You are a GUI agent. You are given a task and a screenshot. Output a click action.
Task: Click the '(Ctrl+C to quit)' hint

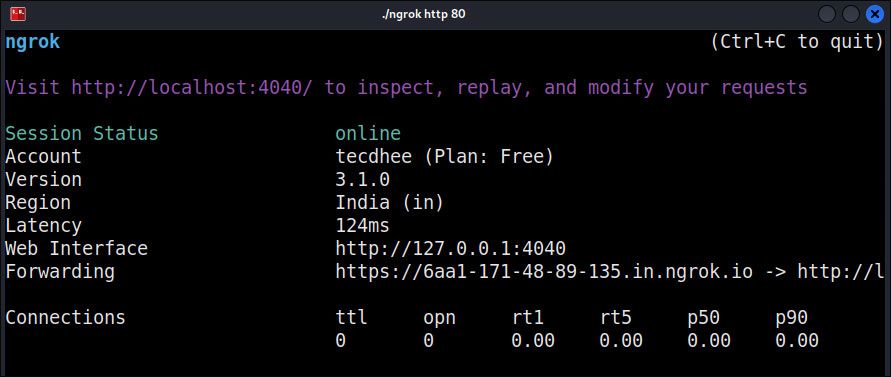click(797, 42)
